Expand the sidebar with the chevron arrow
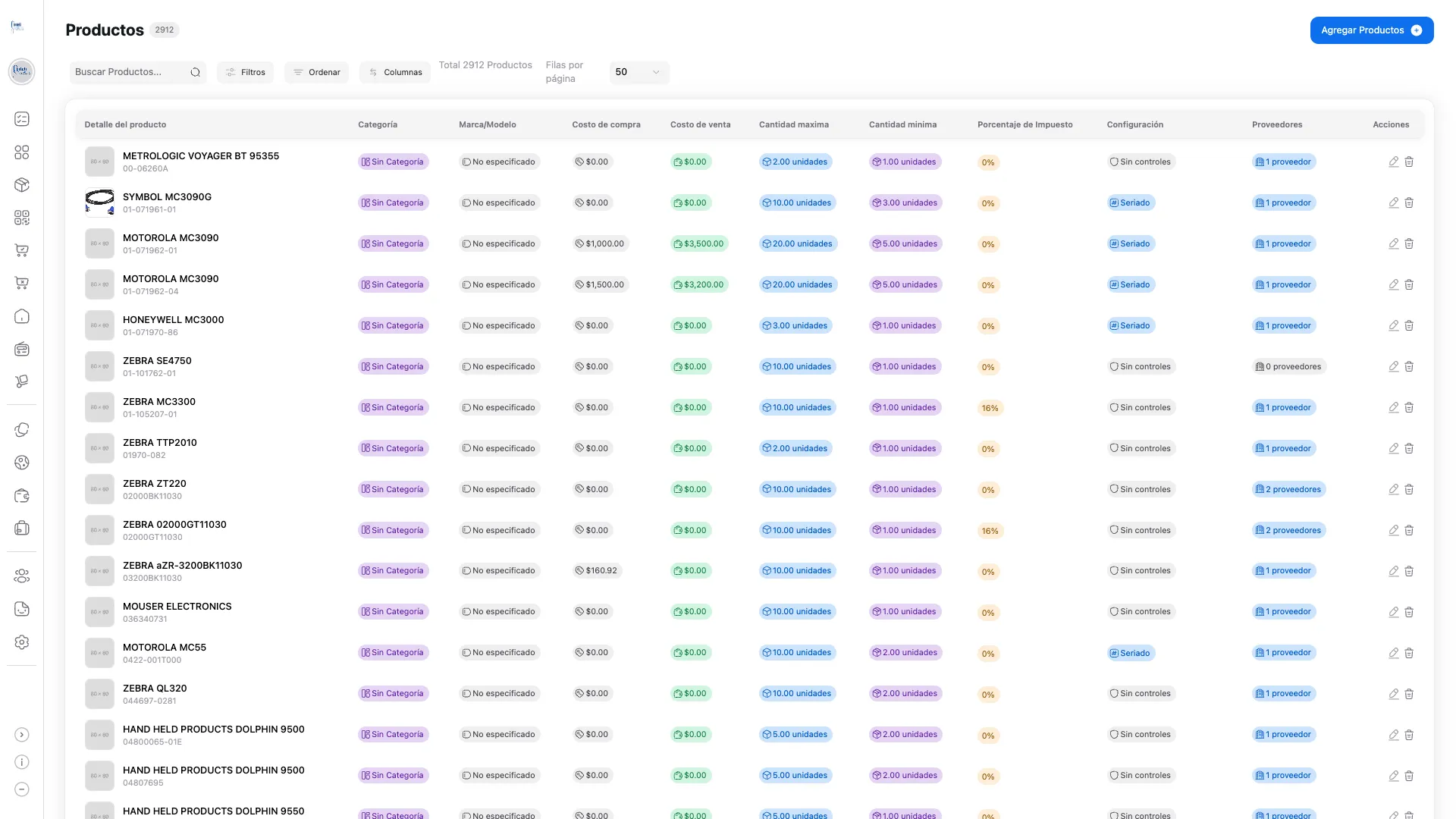This screenshot has width=1456, height=819. (x=22, y=735)
